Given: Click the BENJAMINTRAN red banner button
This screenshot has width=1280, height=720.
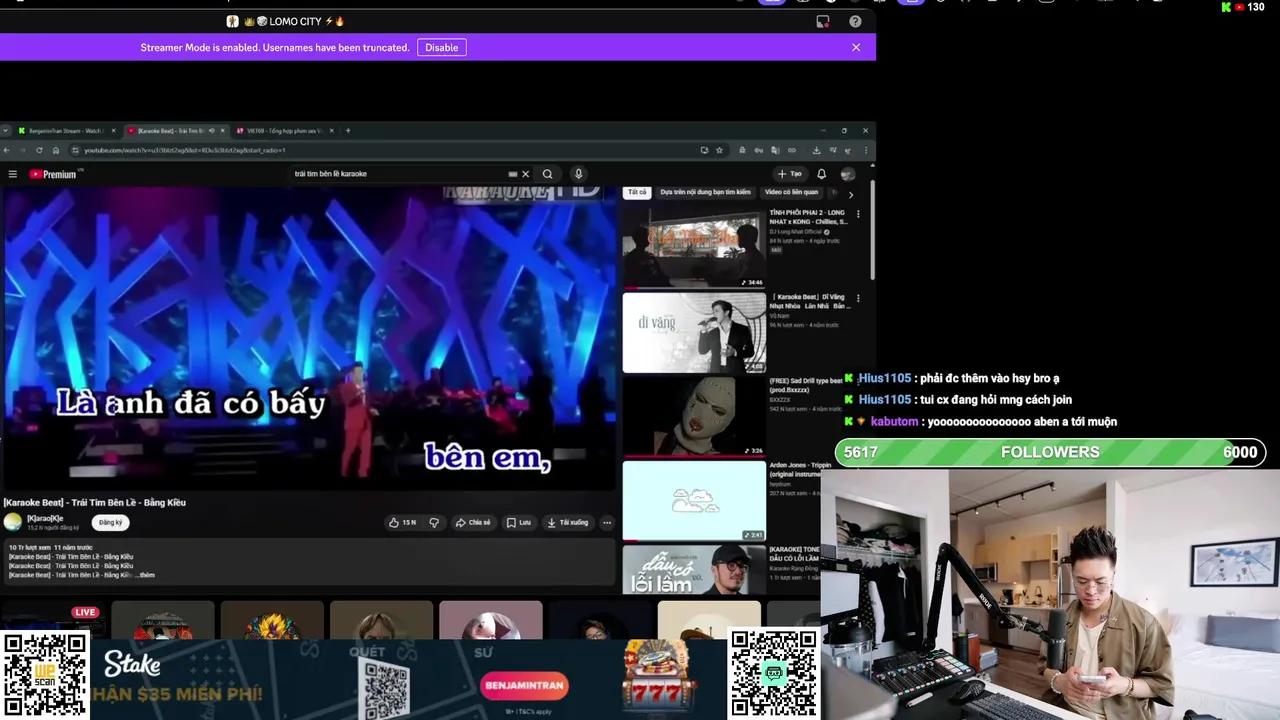Looking at the screenshot, I should [524, 686].
